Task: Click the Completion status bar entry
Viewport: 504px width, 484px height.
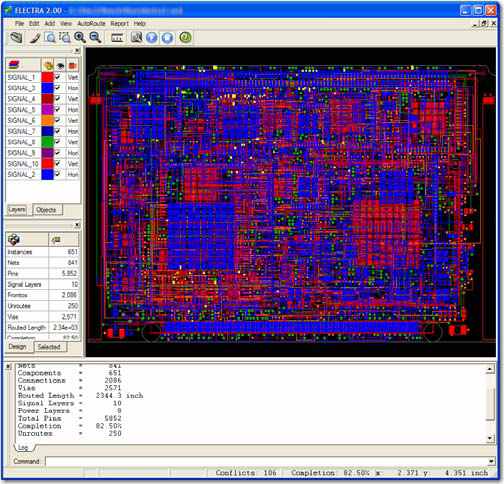Action: [x=330, y=473]
